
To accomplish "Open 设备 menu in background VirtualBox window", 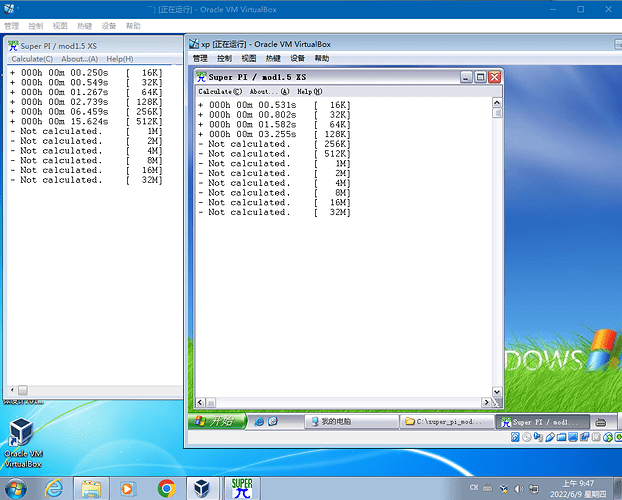I will tap(109, 26).
